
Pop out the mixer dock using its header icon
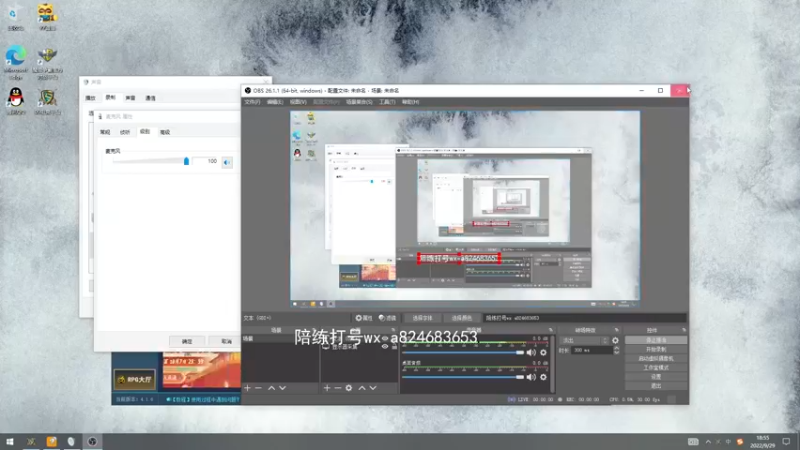tap(551, 330)
